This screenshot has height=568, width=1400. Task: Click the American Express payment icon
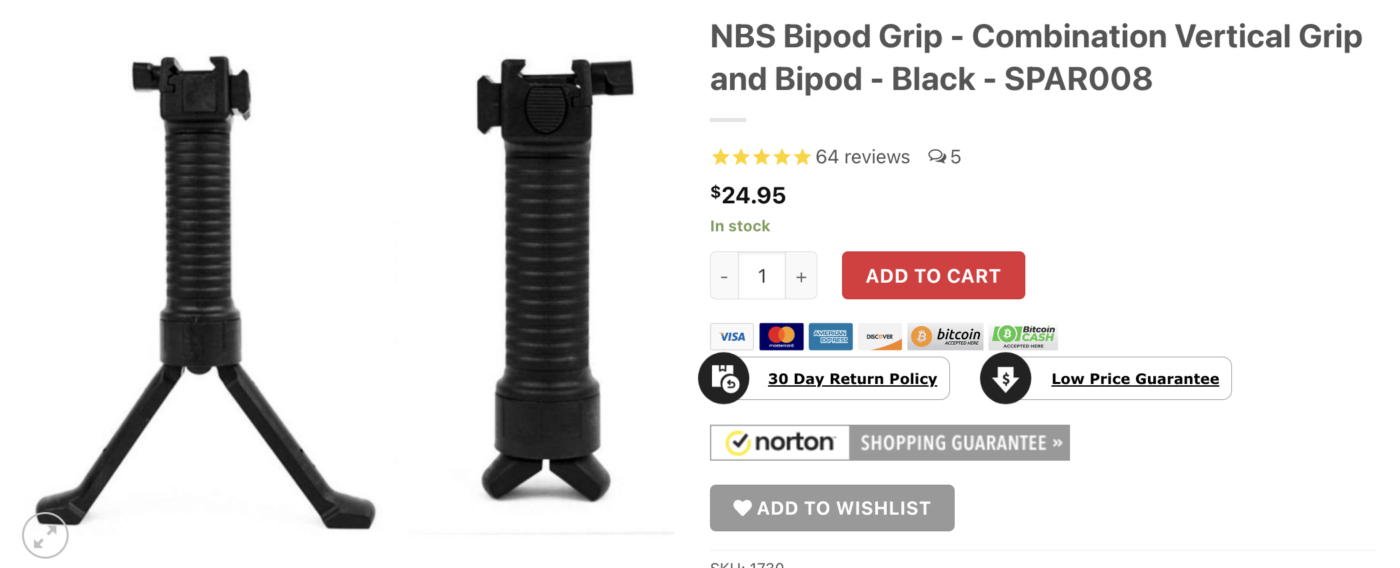(830, 337)
